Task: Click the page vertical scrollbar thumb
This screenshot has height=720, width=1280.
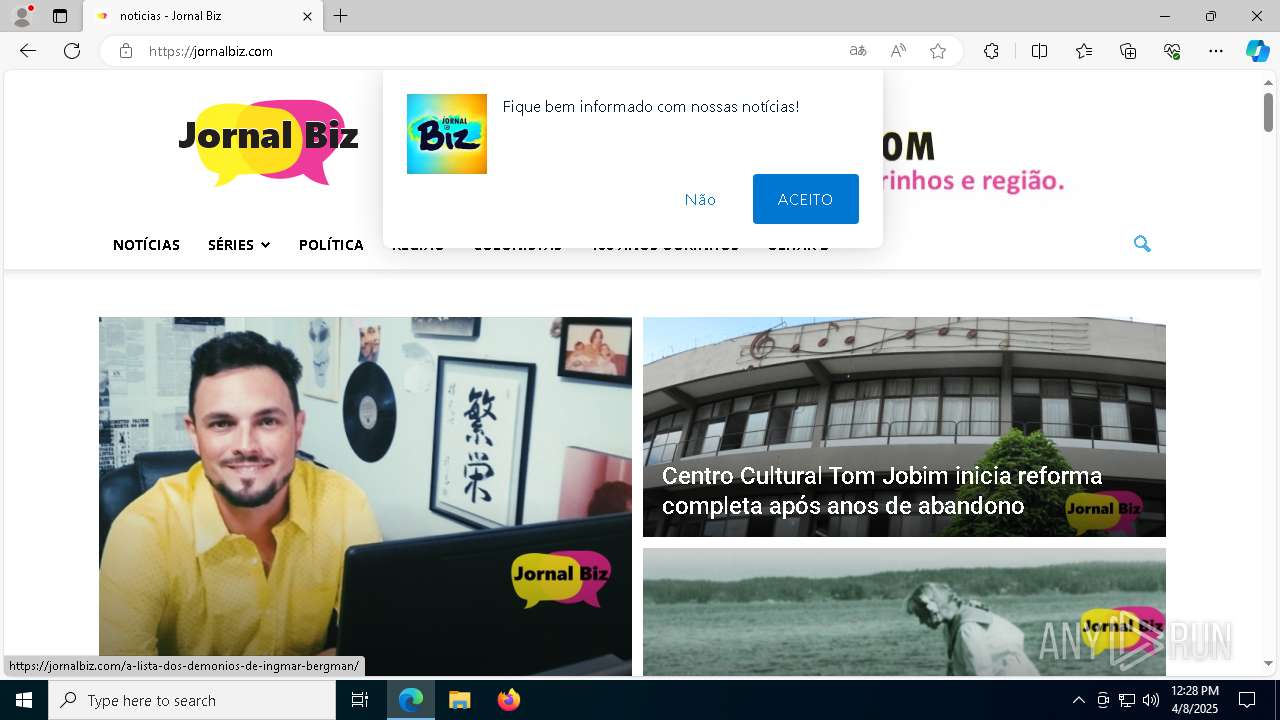Action: 1268,111
